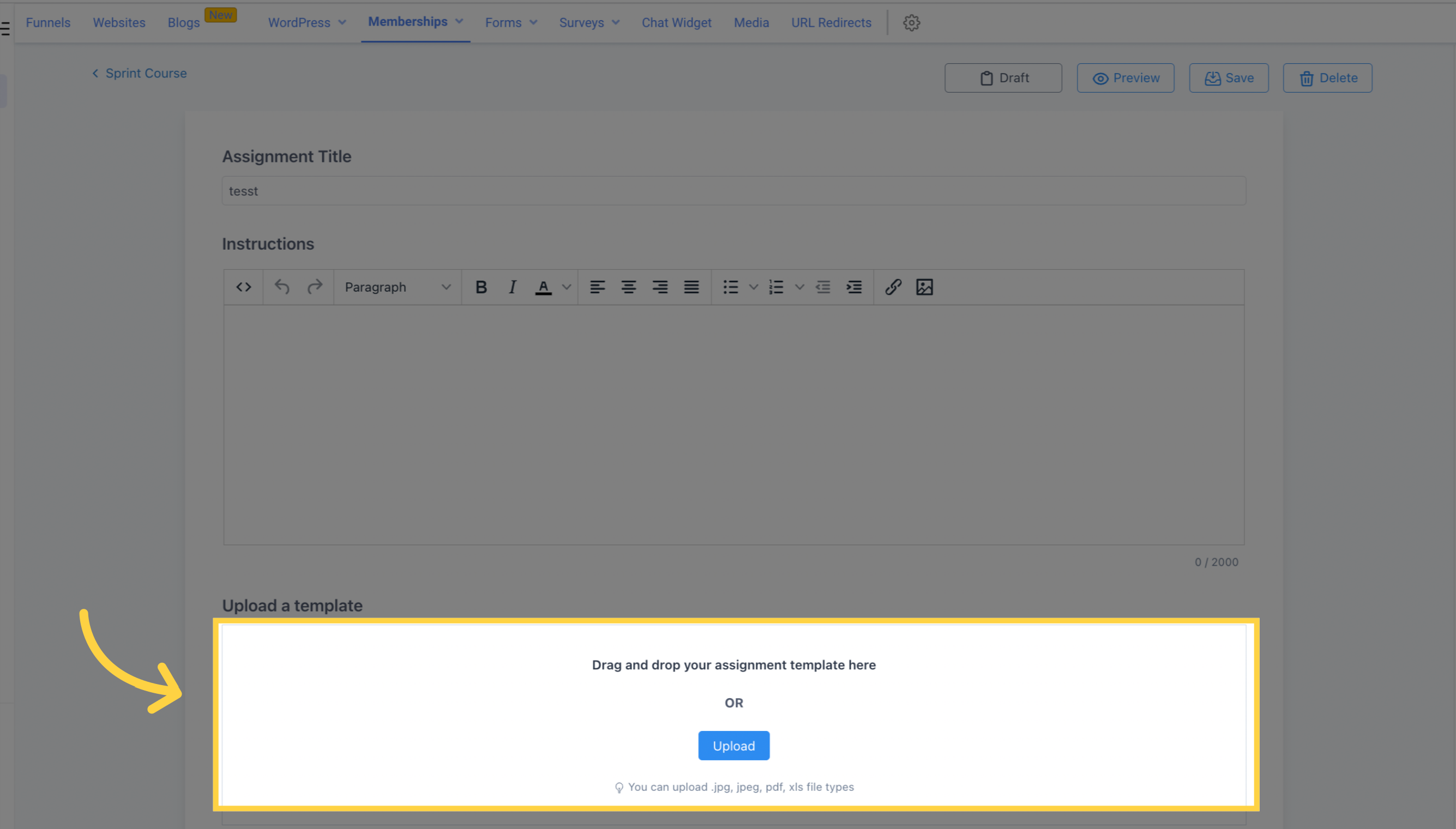The width and height of the screenshot is (1456, 829).
Task: Expand the WordPress menu
Action: click(x=307, y=23)
